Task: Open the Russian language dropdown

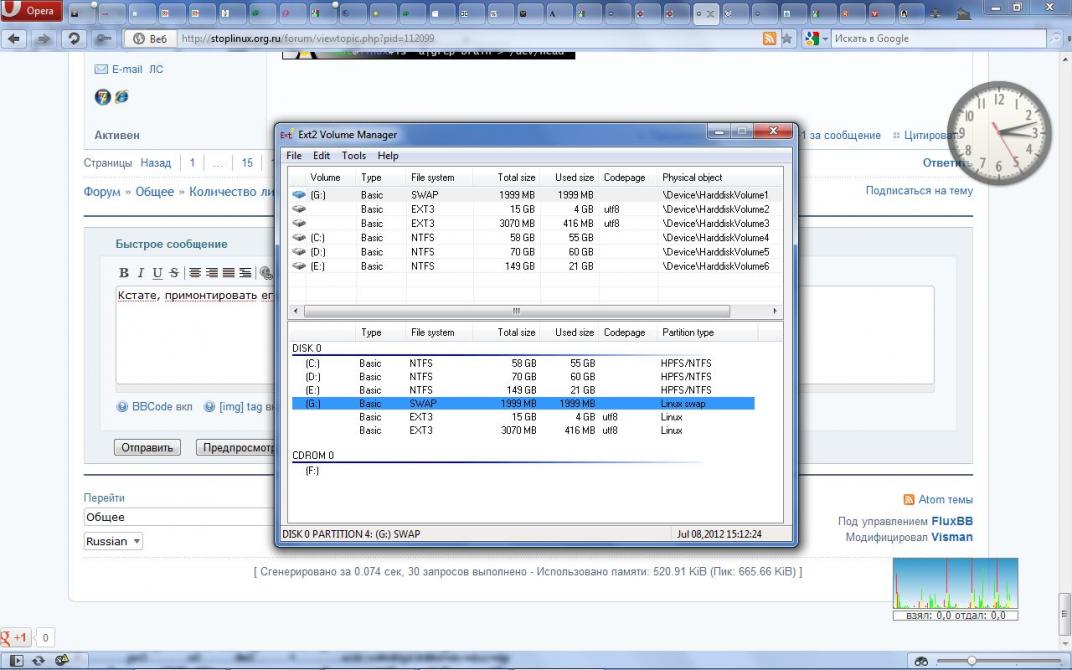Action: click(113, 541)
